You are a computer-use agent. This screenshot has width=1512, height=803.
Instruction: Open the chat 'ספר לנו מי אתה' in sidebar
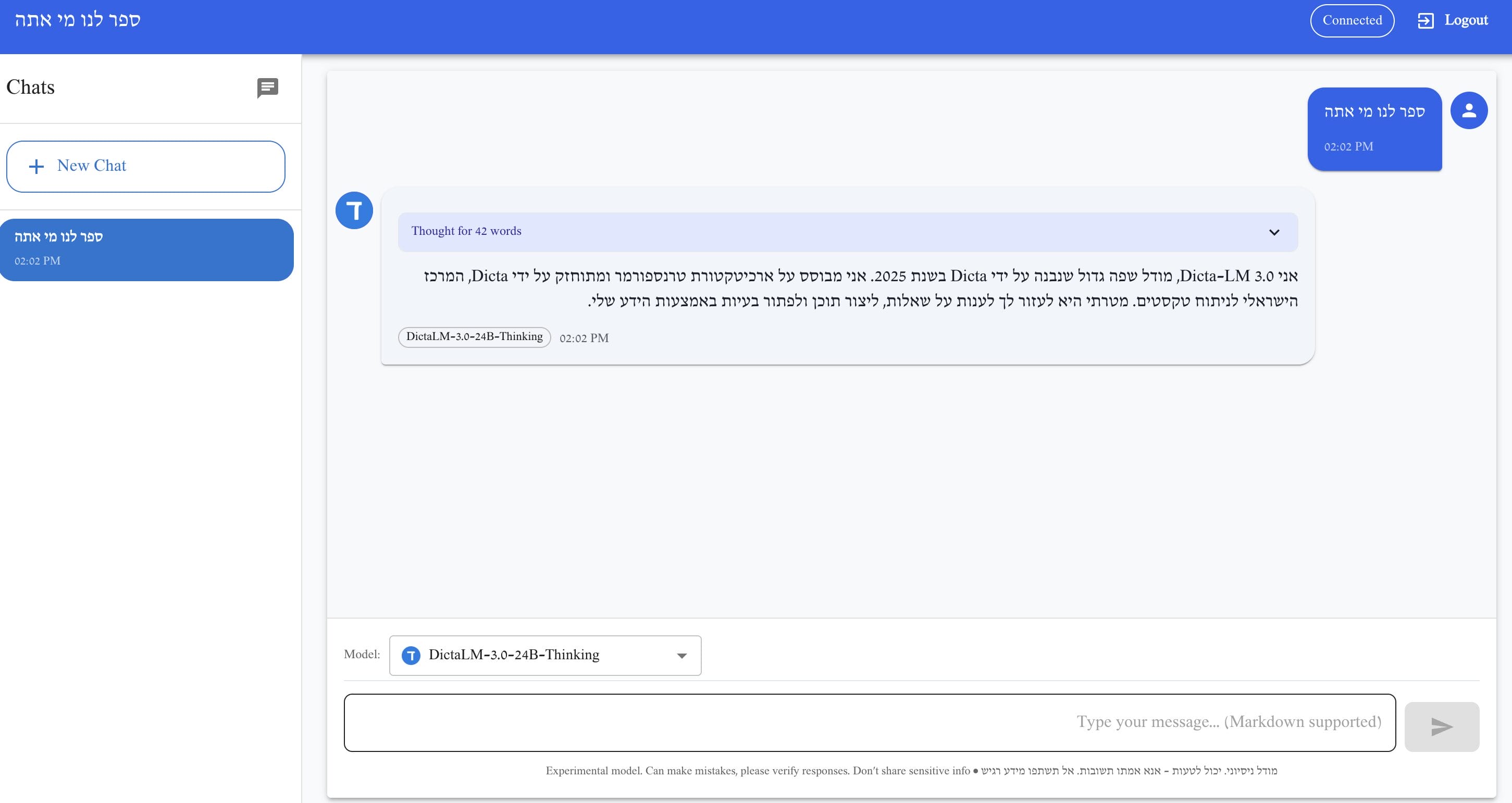[x=147, y=249]
